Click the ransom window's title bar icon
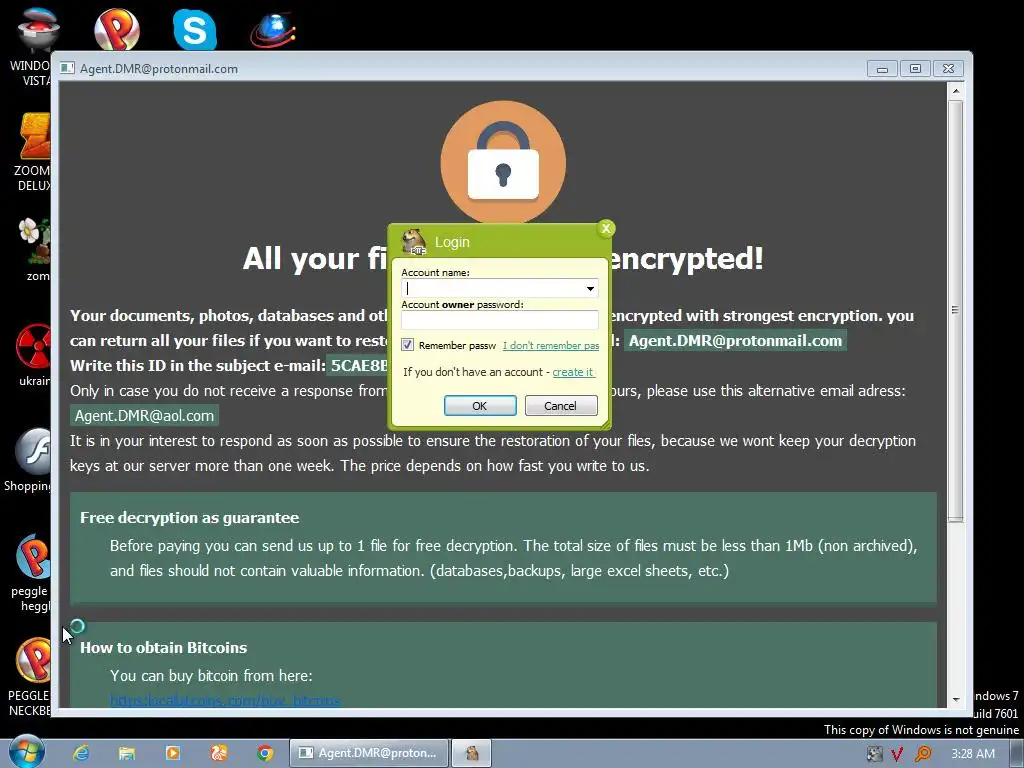This screenshot has height=768, width=1024. (67, 68)
